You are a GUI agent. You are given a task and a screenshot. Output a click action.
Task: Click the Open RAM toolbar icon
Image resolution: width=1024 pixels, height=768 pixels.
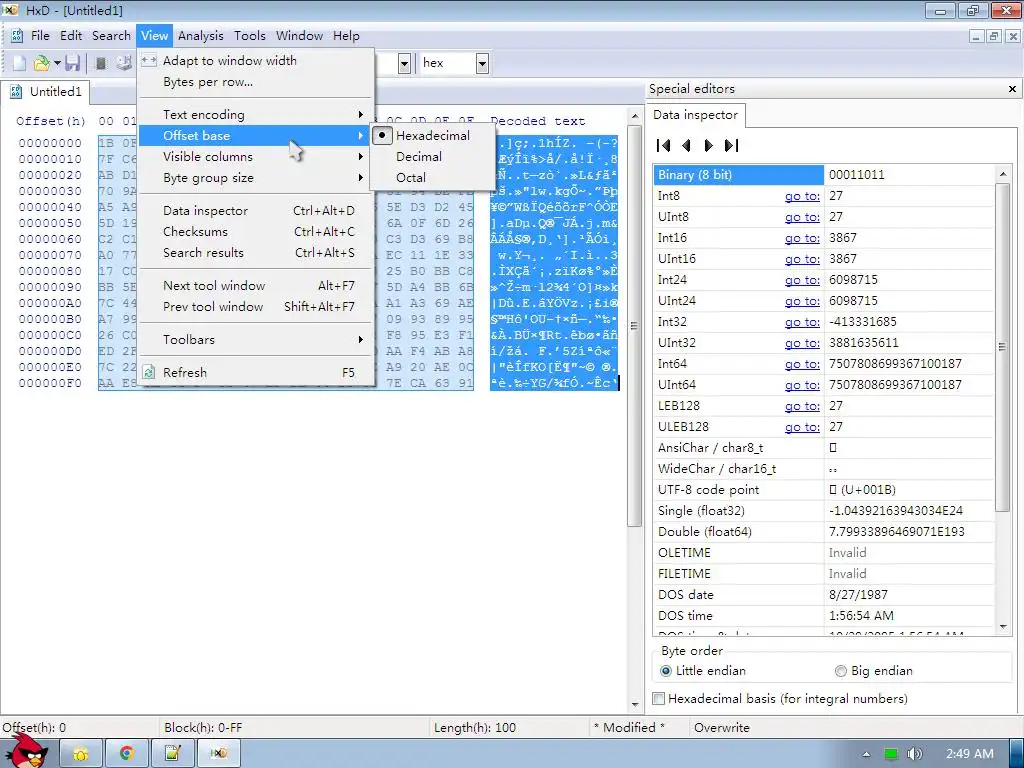[x=101, y=63]
